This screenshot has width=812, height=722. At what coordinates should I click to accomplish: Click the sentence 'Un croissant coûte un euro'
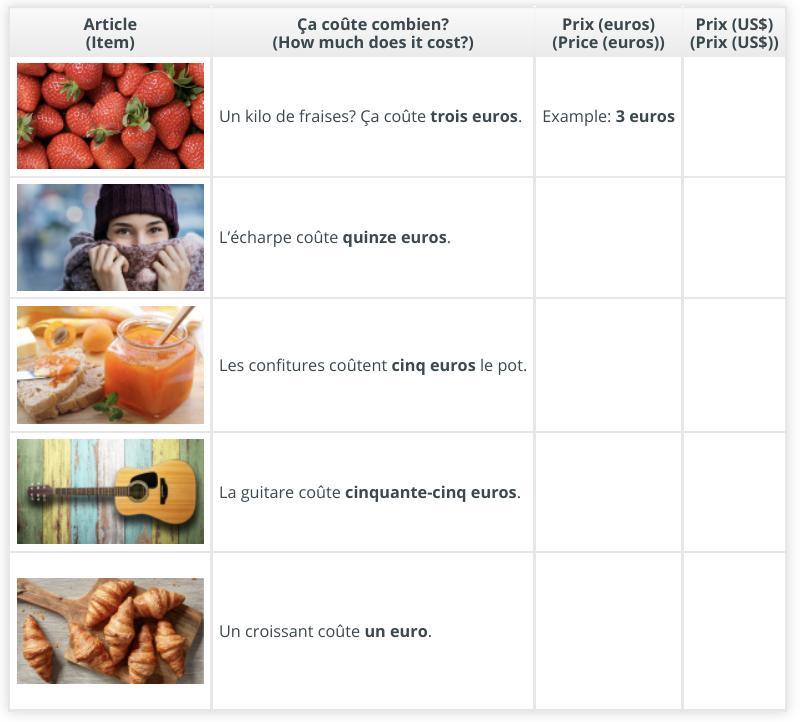[325, 632]
